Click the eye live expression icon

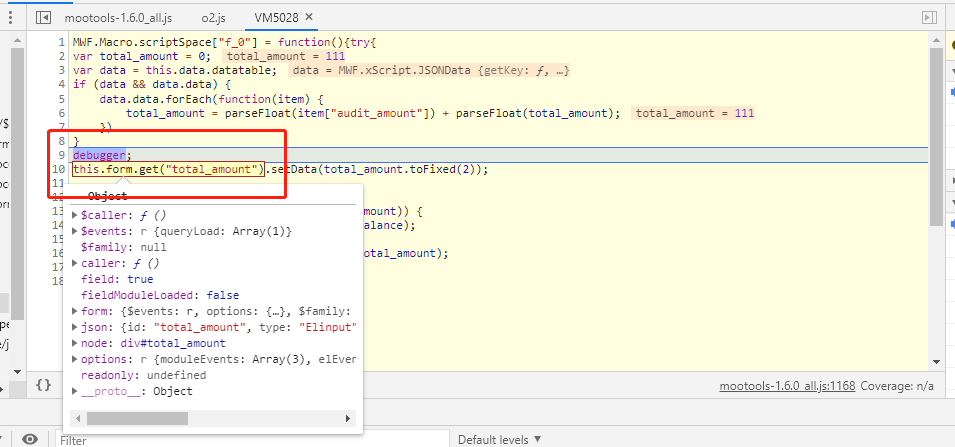[x=30, y=439]
